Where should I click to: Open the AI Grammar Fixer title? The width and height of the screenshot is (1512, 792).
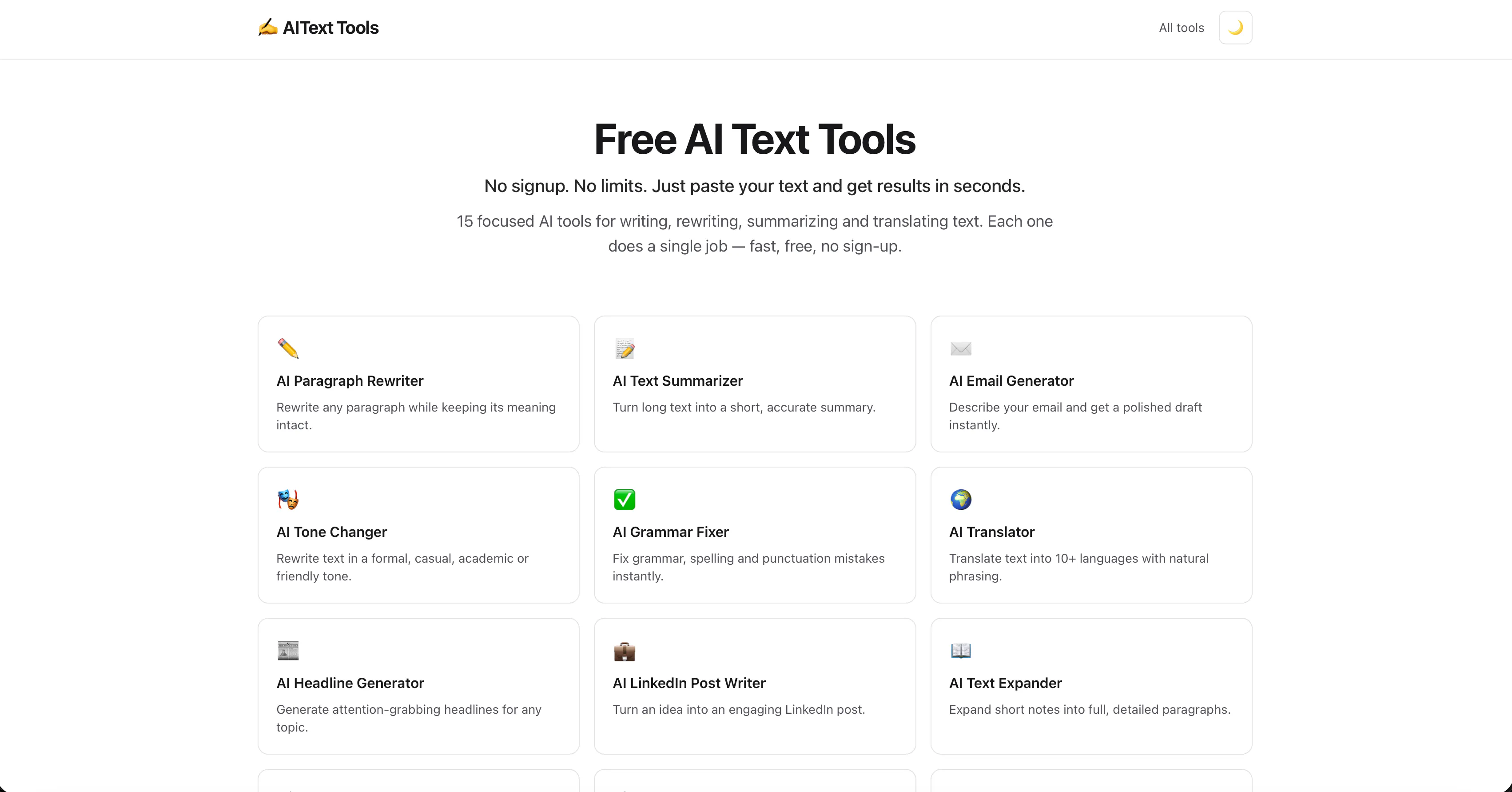[x=671, y=532]
